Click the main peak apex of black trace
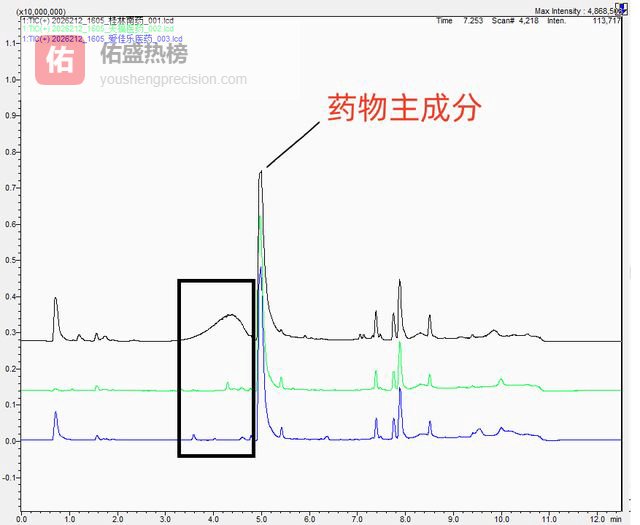 (x=260, y=172)
